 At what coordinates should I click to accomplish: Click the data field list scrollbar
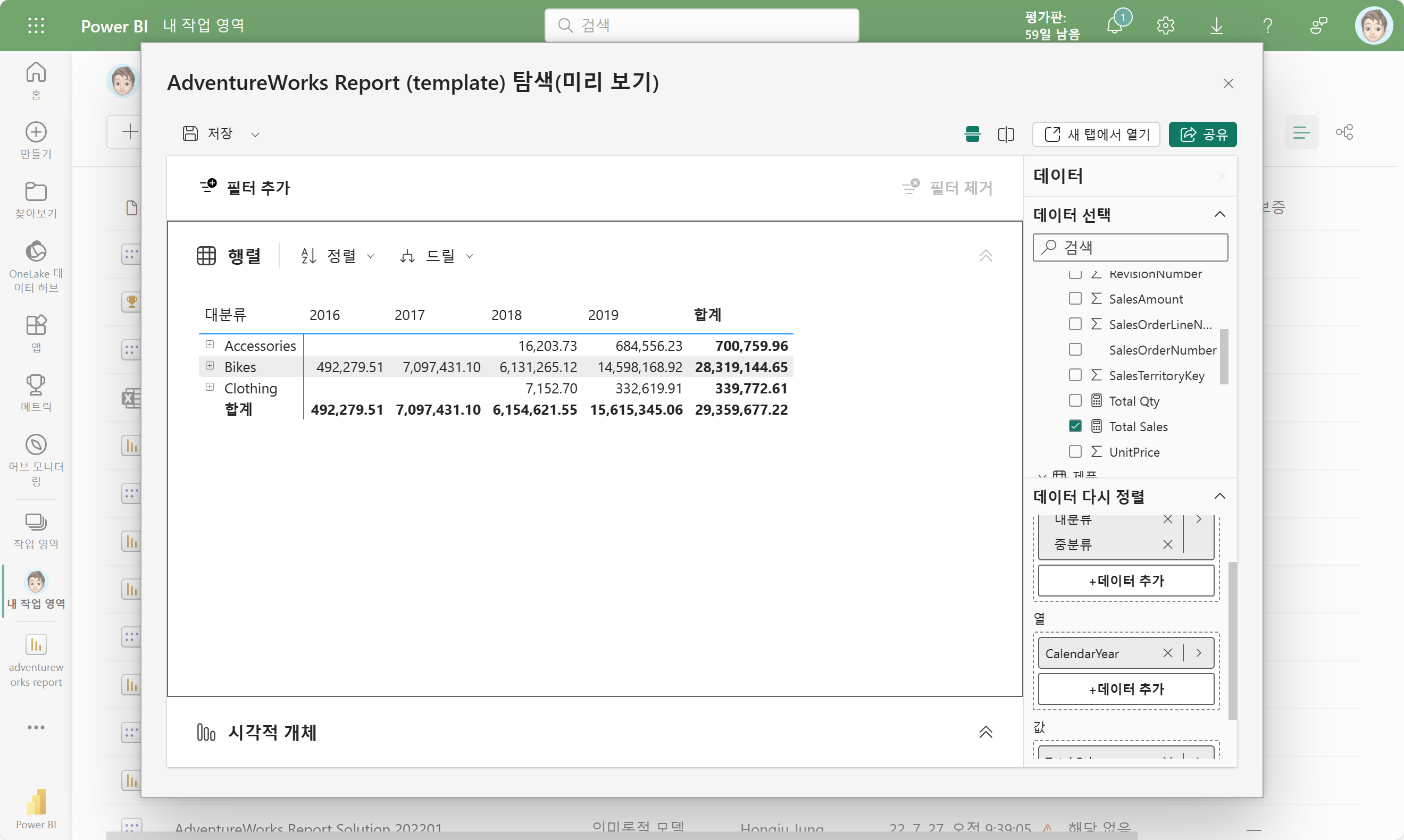point(1223,357)
